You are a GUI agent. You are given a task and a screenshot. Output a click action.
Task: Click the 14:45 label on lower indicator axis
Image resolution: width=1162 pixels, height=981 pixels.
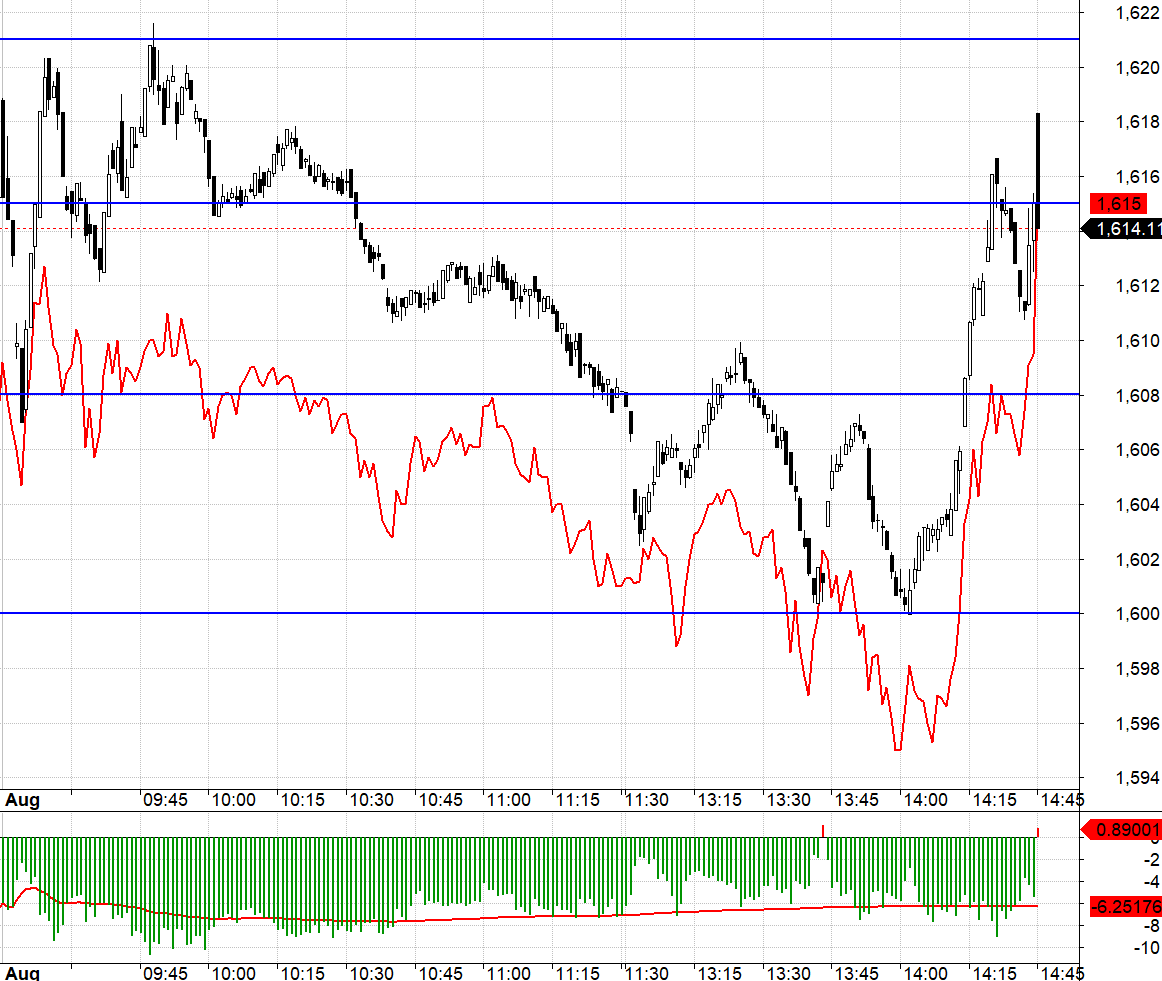pos(1063,973)
